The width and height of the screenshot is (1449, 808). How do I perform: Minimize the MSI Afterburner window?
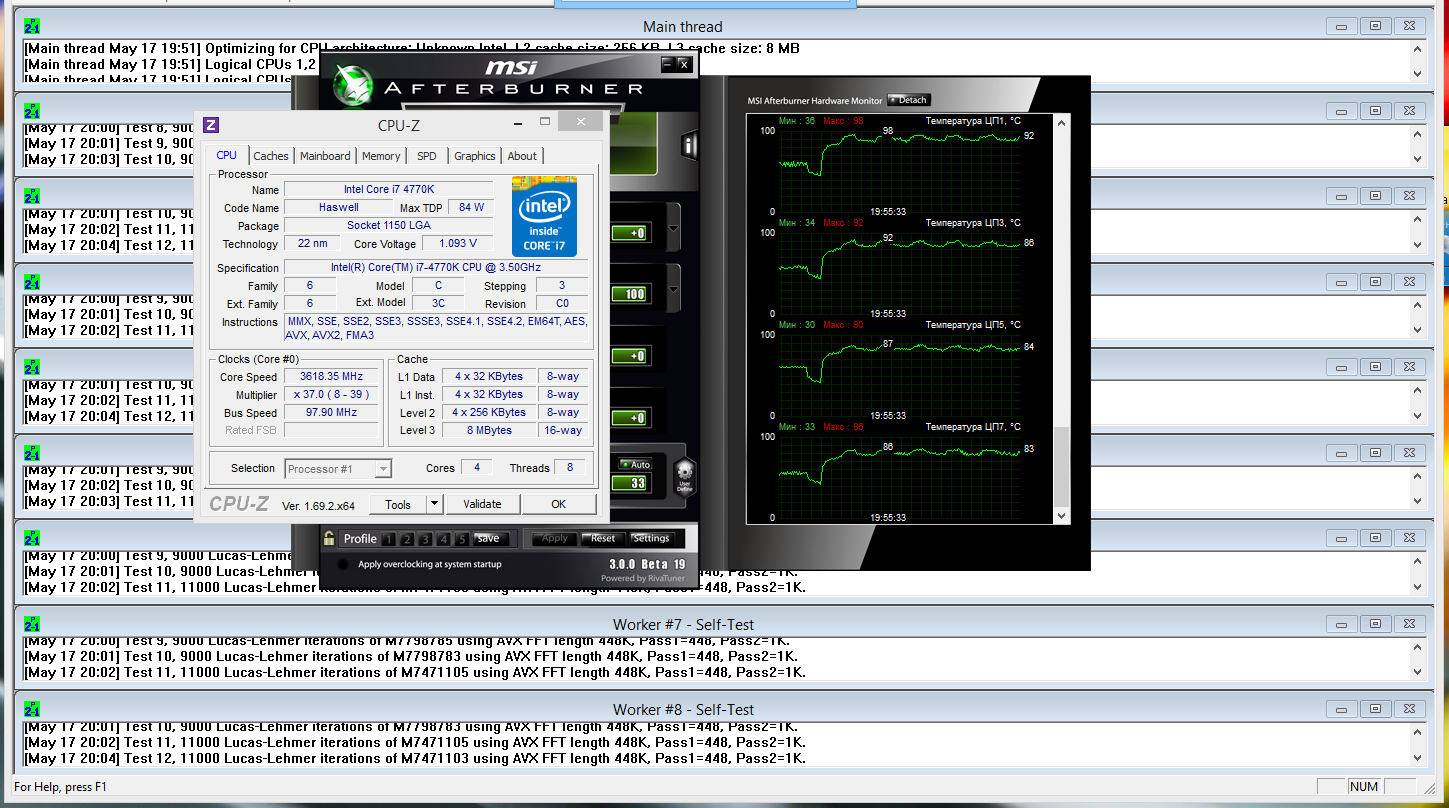(x=667, y=64)
